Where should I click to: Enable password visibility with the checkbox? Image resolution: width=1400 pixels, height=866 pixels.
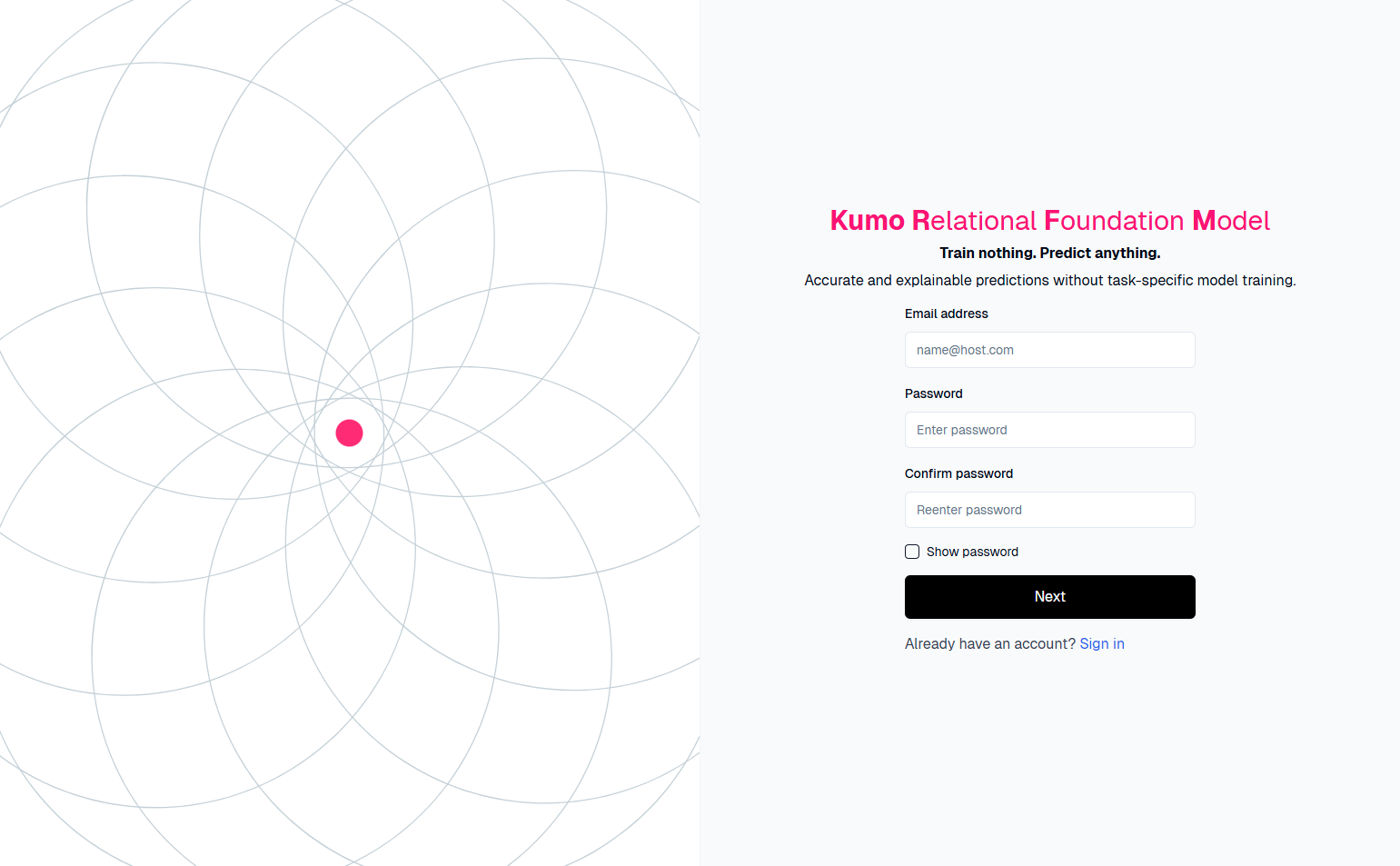(x=911, y=552)
